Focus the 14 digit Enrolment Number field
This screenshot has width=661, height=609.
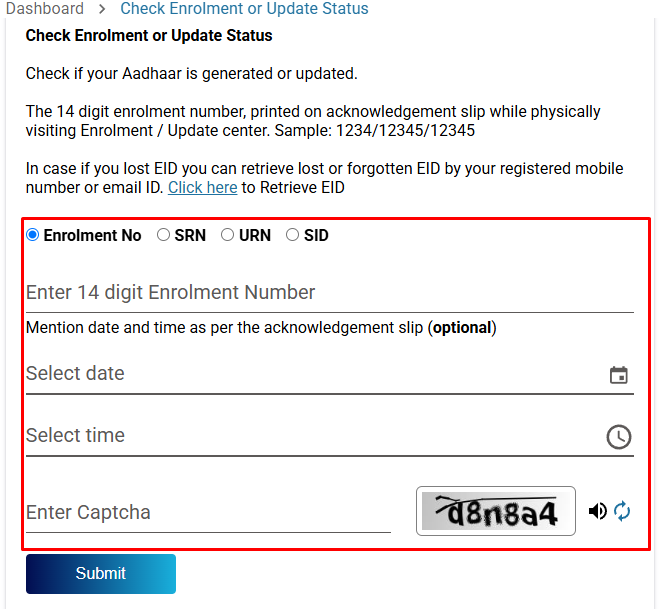[x=329, y=293]
